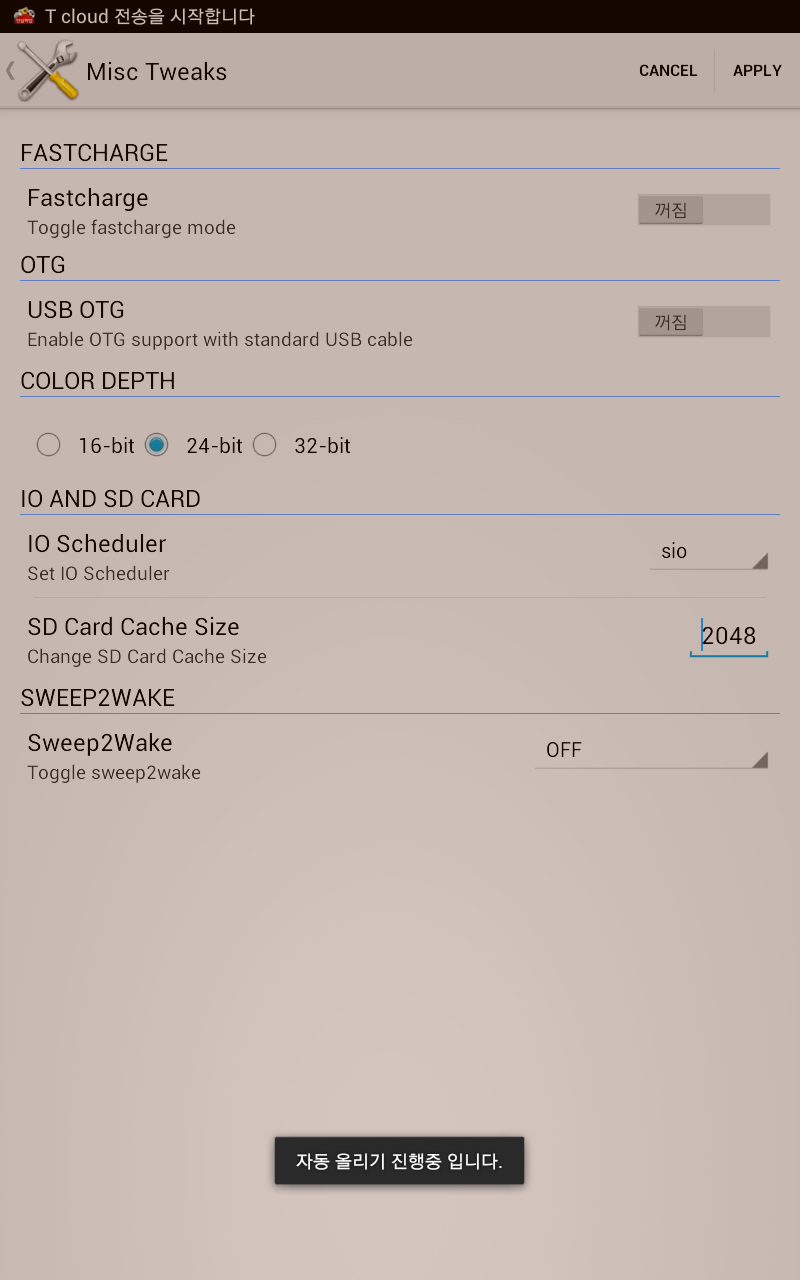The image size is (800, 1280).
Task: Choose the 32-bit color depth radio button
Action: [264, 445]
